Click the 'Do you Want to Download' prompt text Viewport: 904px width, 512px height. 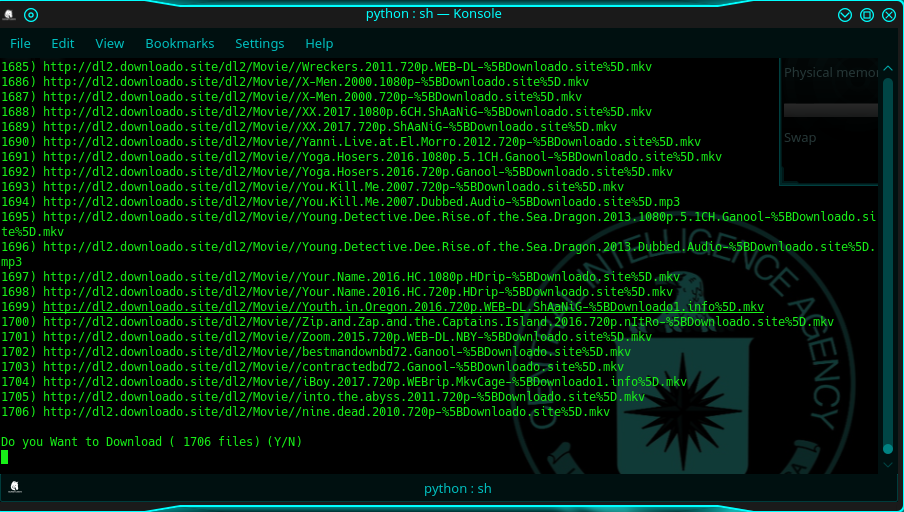(x=152, y=442)
